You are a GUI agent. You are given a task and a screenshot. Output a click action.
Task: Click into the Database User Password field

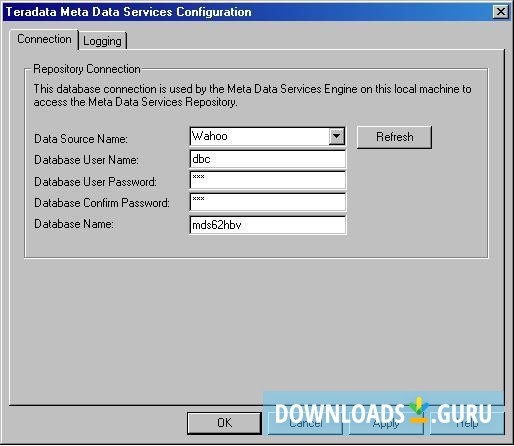(268, 180)
